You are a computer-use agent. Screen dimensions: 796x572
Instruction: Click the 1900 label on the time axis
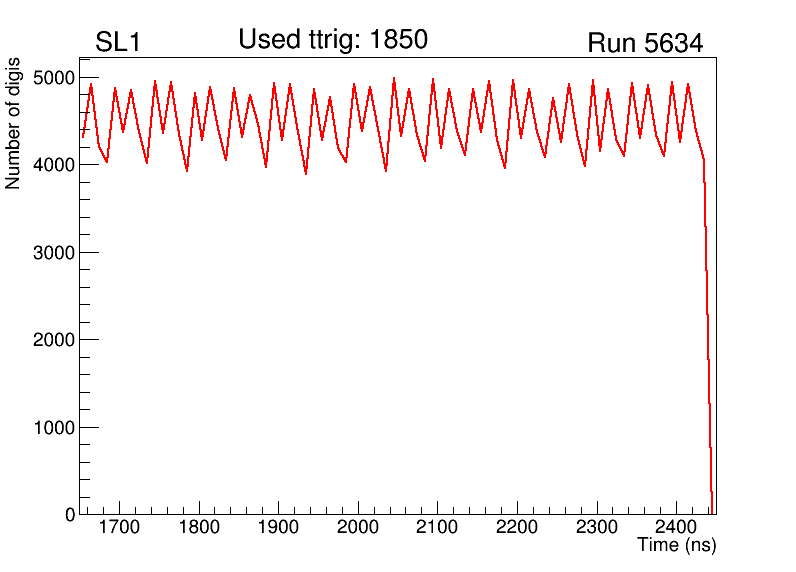pos(278,527)
